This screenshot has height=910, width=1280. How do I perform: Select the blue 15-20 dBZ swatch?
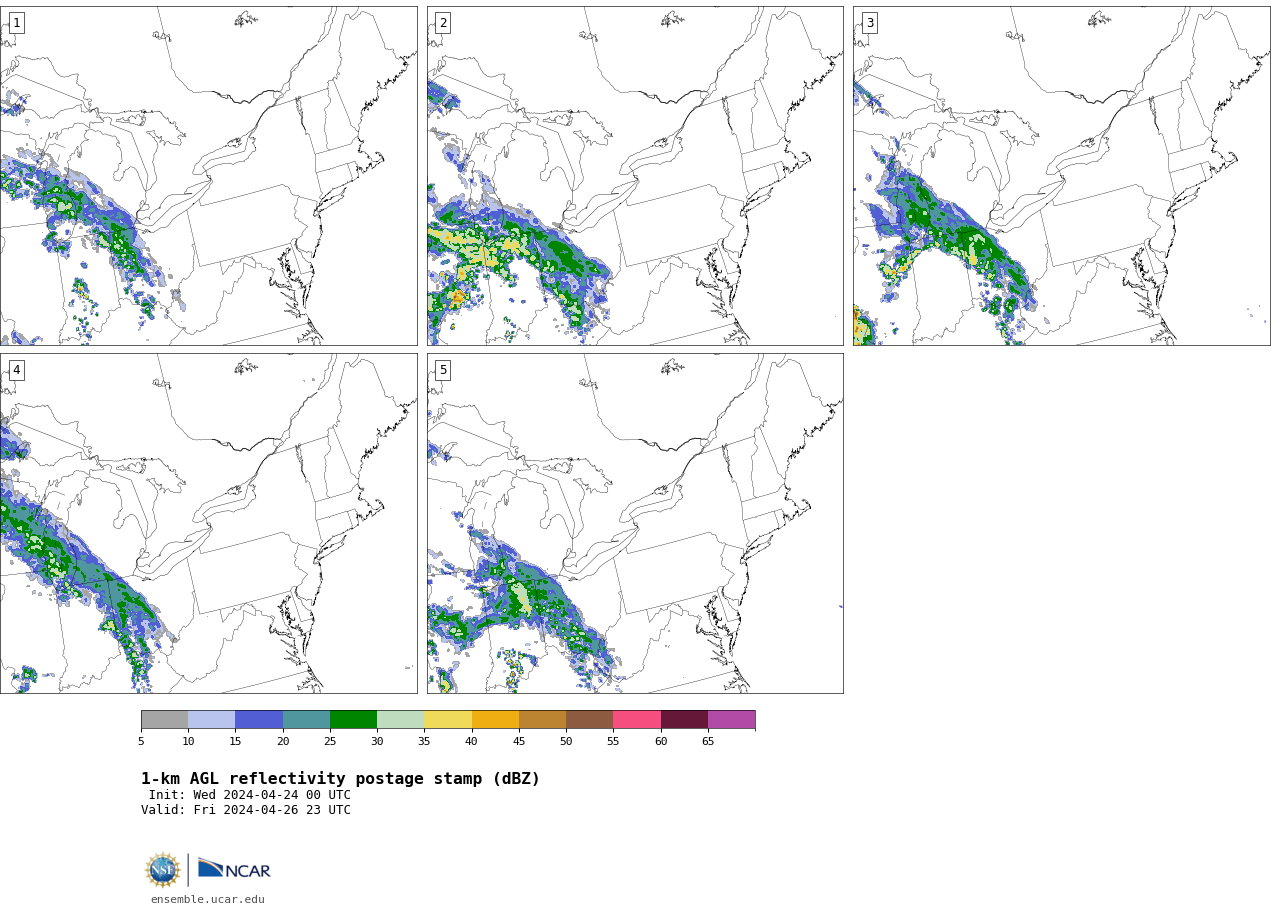[259, 720]
